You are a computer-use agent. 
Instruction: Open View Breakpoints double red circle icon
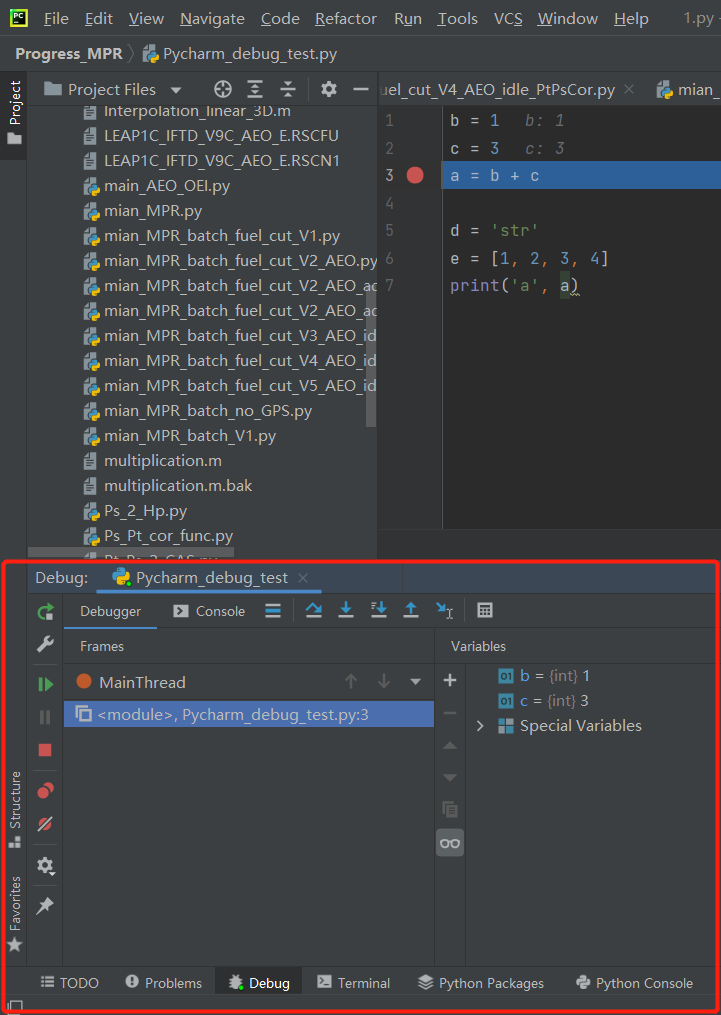45,791
